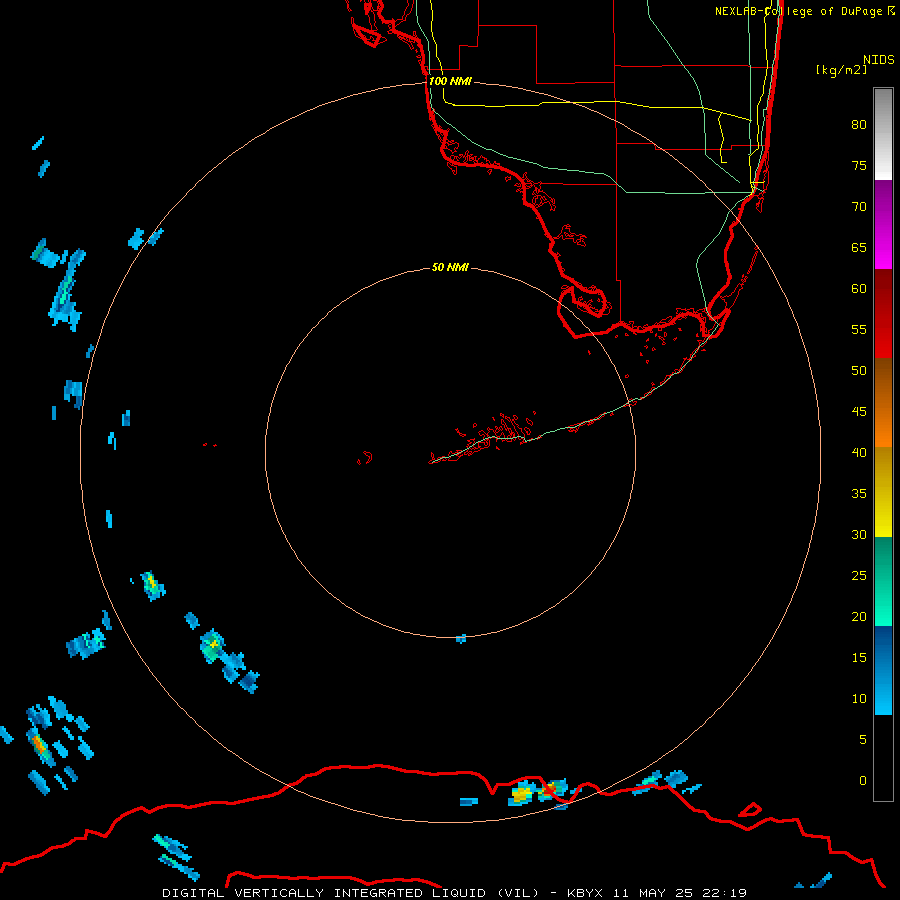Pick the "5" scale value
Viewport: 900px width, 900px height.
pos(863,740)
